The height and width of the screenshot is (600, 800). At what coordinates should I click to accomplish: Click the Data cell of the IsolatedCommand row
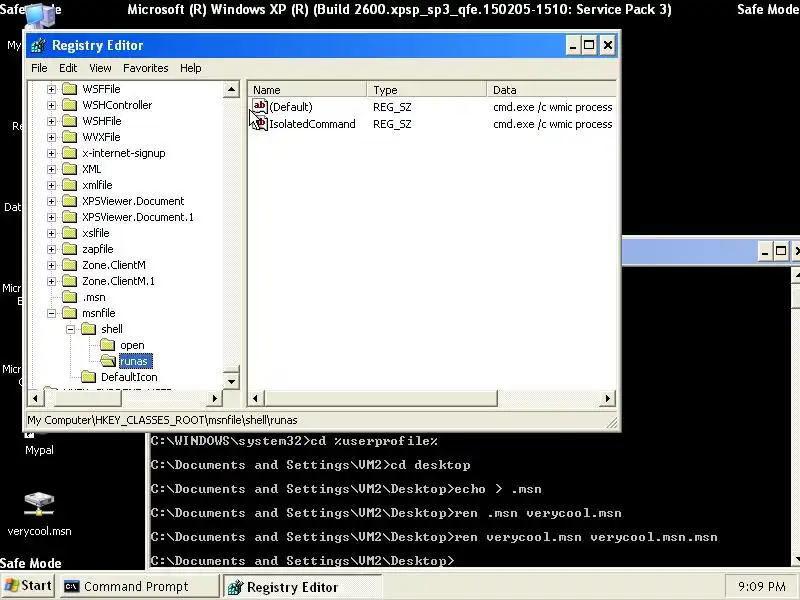click(x=553, y=124)
